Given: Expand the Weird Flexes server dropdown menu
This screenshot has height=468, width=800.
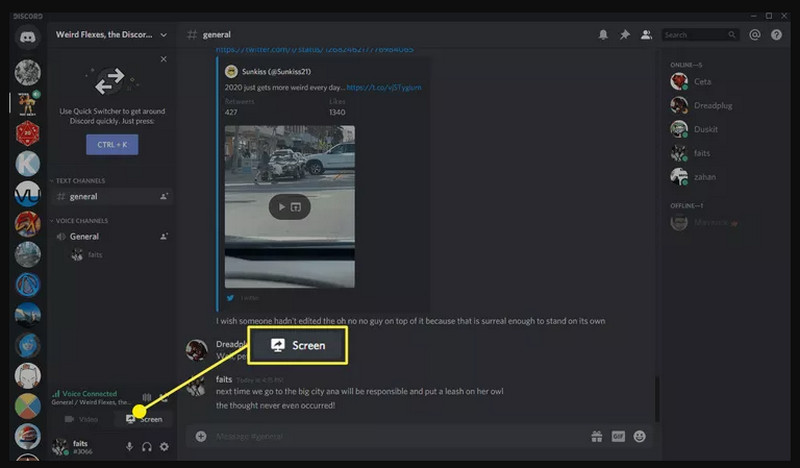Looking at the screenshot, I should point(164,35).
